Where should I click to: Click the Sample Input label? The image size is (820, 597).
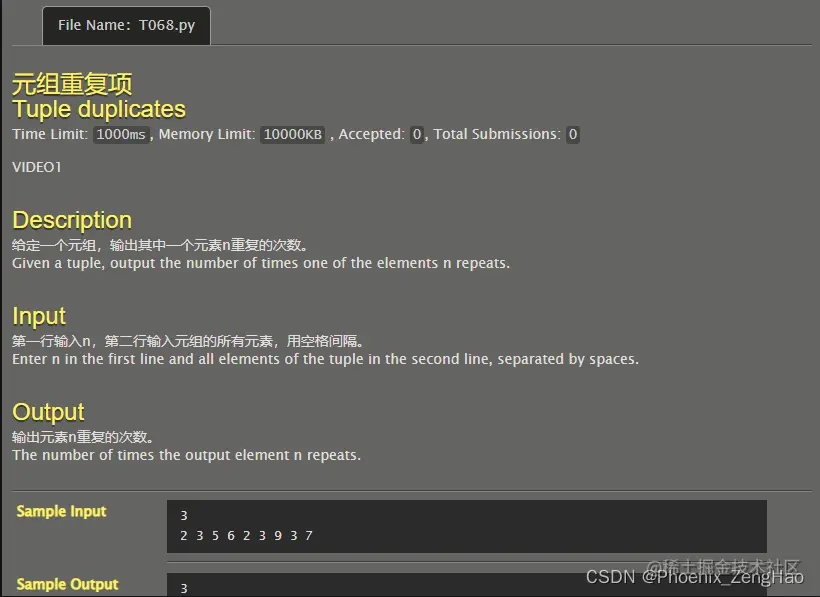pos(61,511)
